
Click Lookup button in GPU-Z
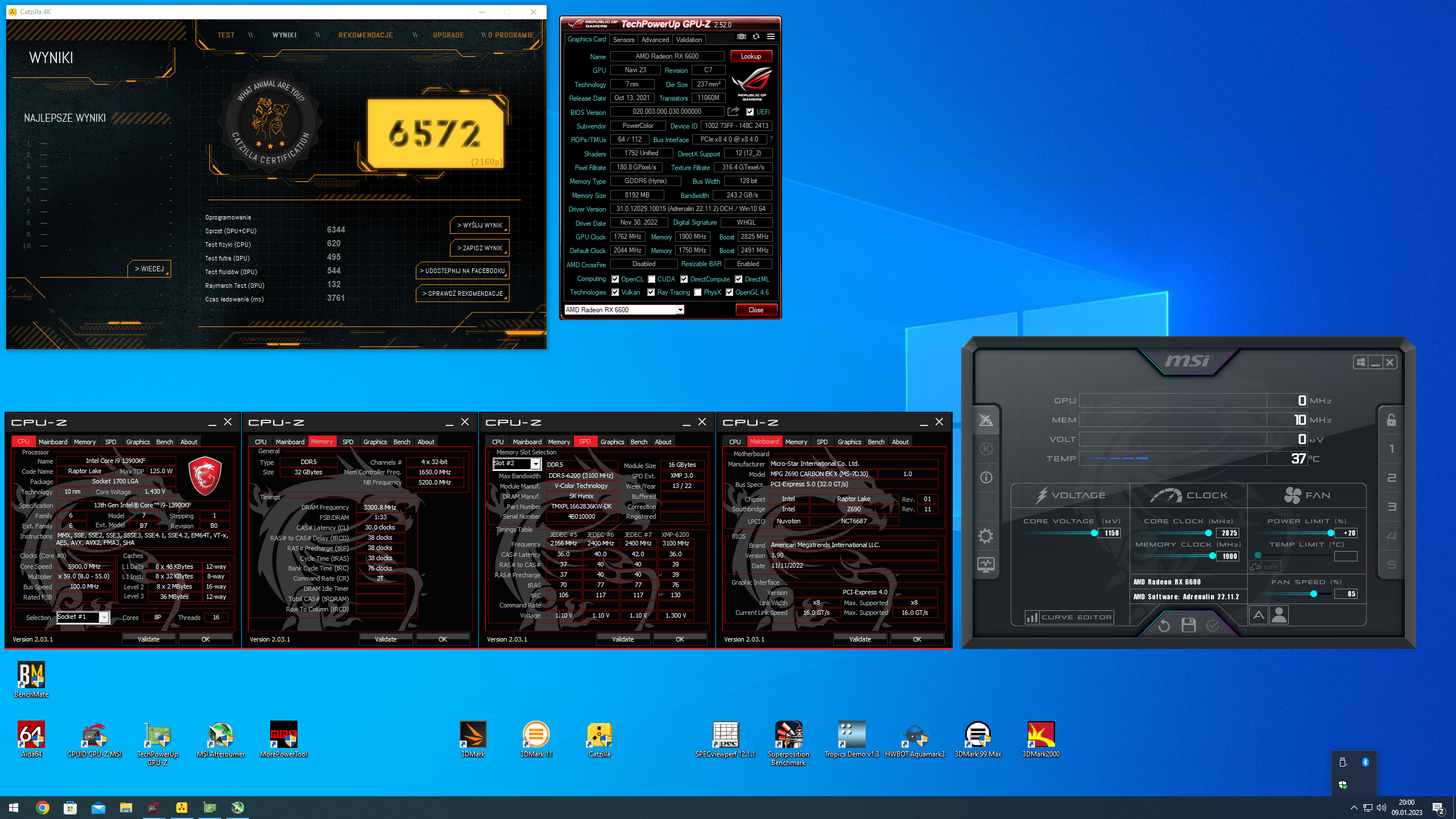[x=751, y=56]
